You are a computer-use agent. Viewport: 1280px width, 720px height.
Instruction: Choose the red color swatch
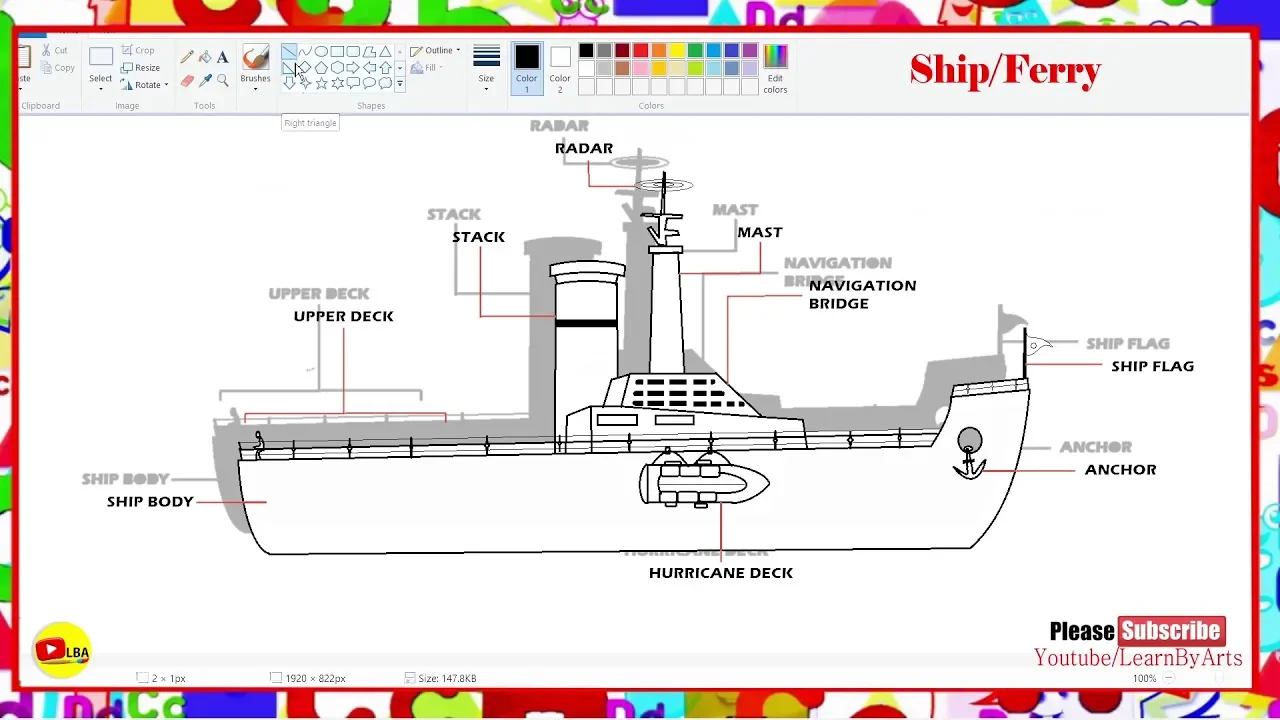(x=640, y=51)
